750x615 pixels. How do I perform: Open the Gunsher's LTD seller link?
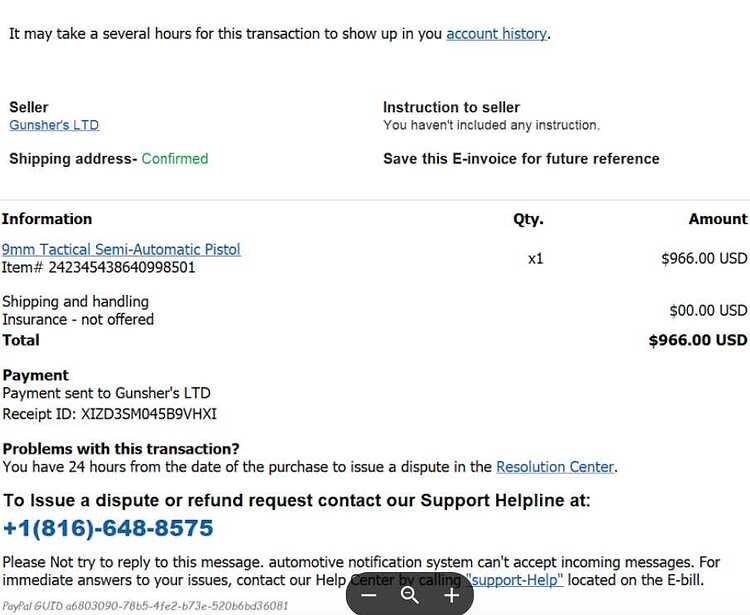pyautogui.click(x=54, y=125)
